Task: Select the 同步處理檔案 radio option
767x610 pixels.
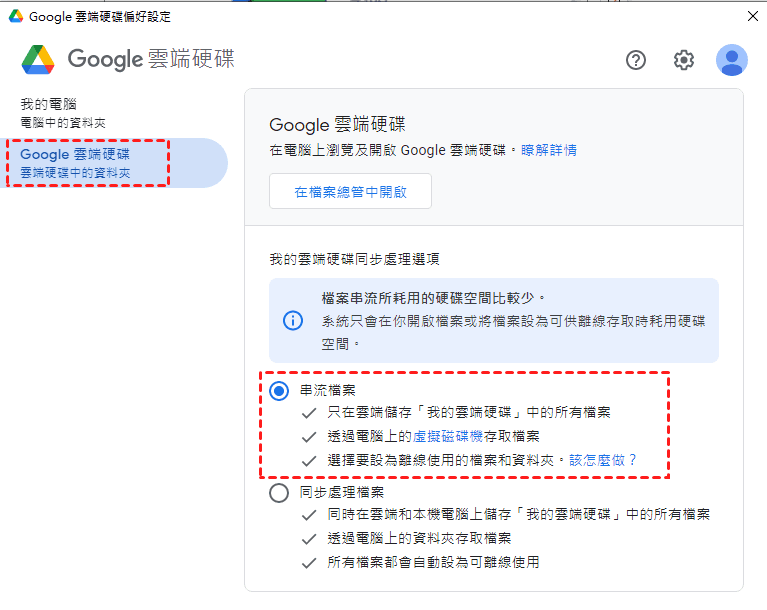Action: 279,492
